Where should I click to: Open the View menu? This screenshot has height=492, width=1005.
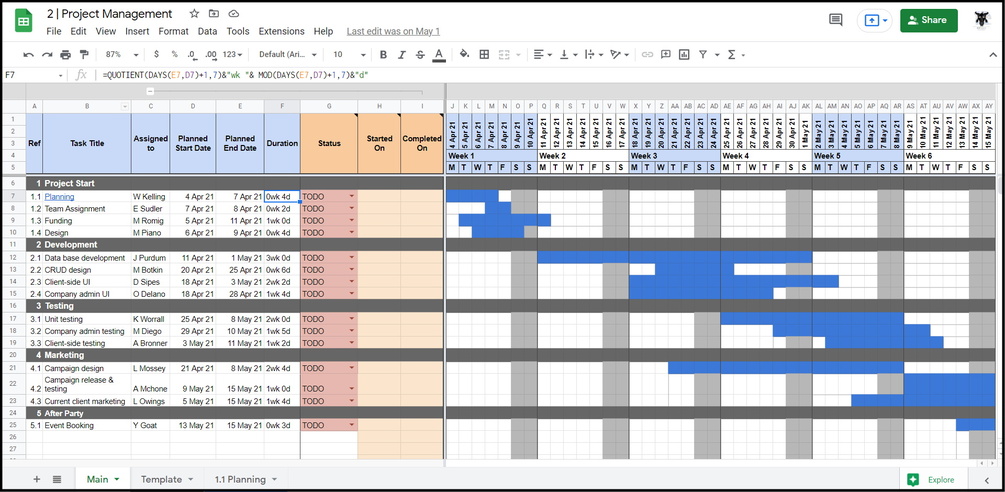coord(106,31)
